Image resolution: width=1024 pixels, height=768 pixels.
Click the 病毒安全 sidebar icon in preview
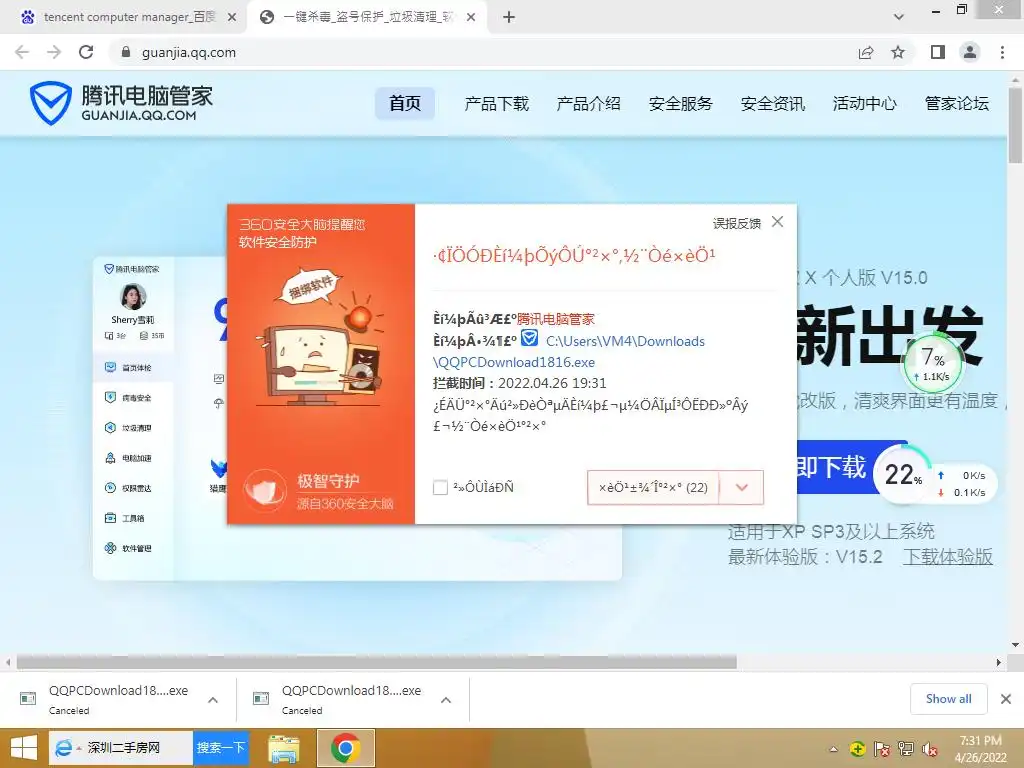(x=110, y=397)
